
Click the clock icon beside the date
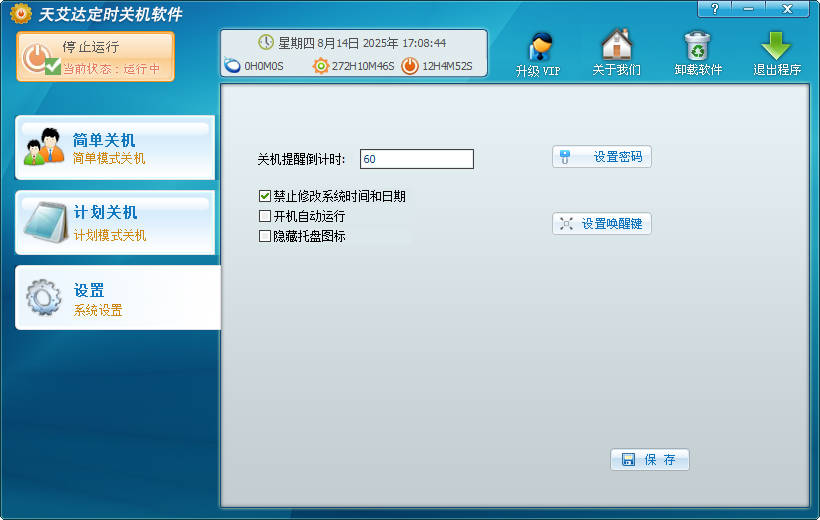click(x=266, y=42)
